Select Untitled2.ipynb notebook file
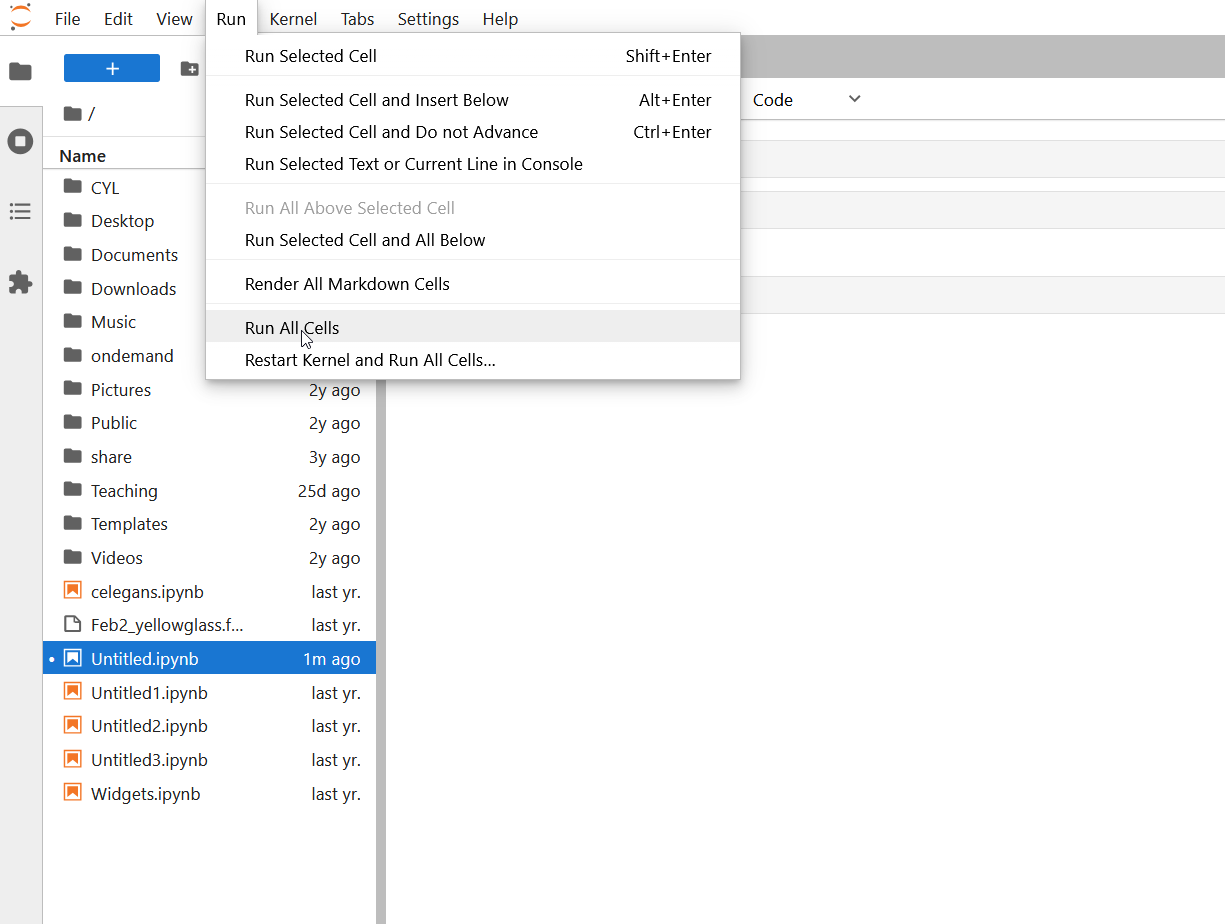This screenshot has width=1225, height=924. [210, 726]
